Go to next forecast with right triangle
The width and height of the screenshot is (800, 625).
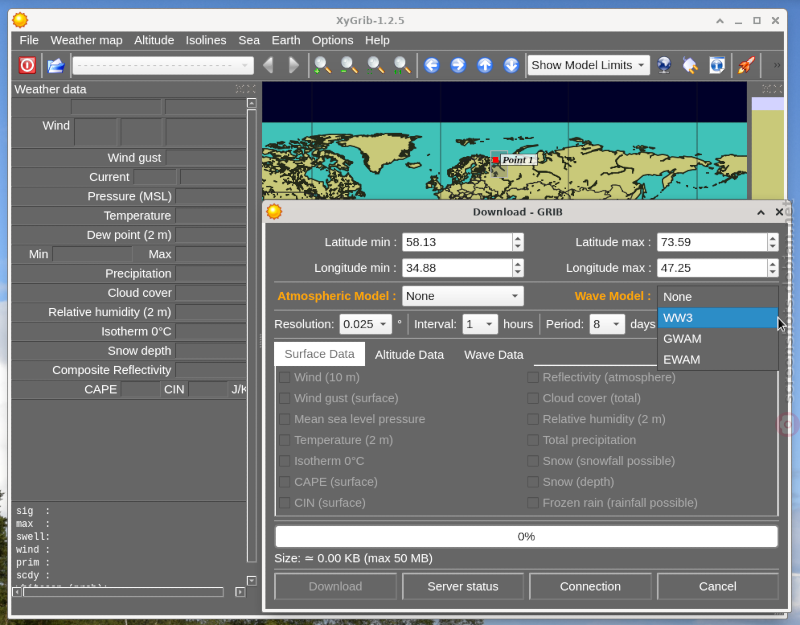[293, 65]
